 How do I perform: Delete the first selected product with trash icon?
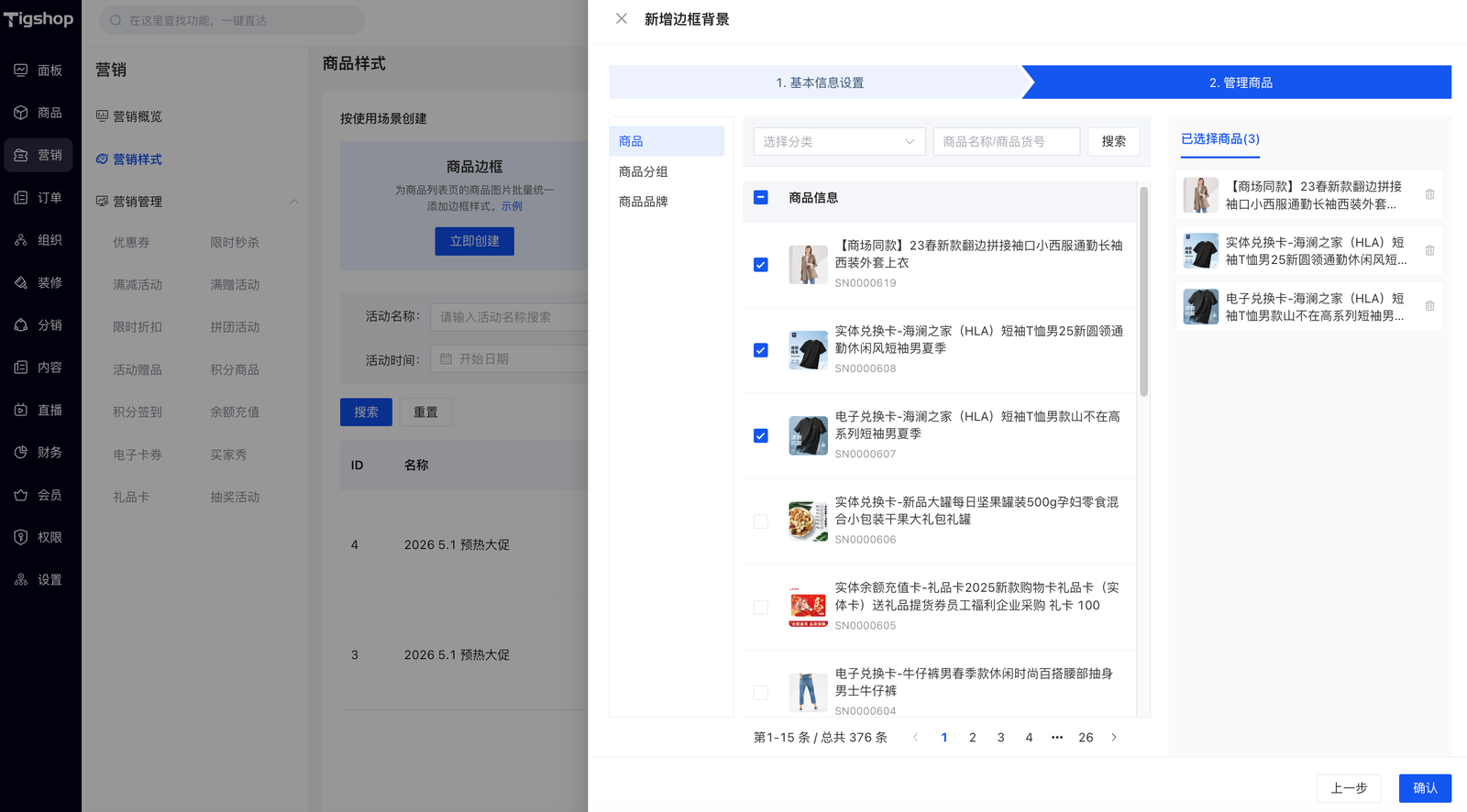1429,194
